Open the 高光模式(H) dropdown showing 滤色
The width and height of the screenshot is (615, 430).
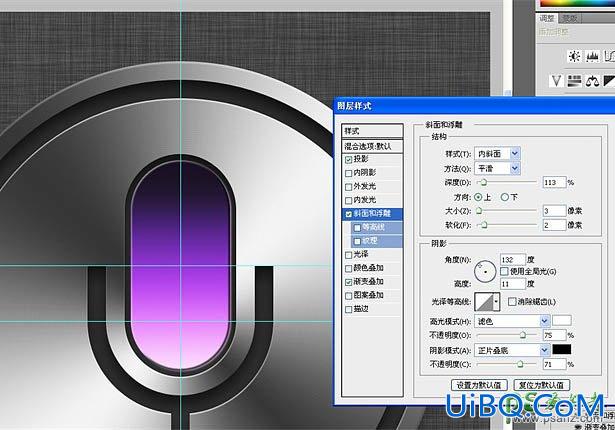point(512,321)
